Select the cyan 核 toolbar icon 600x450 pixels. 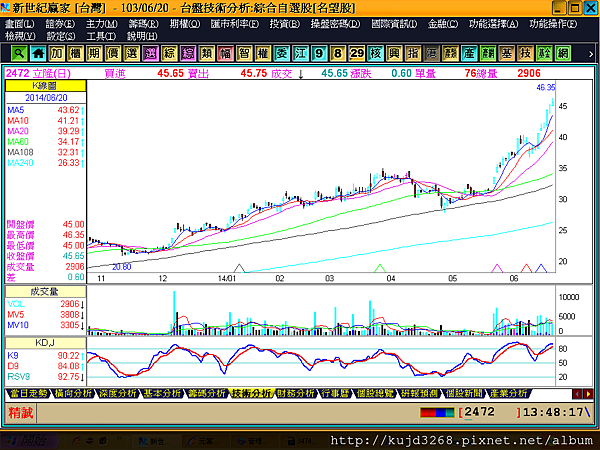(x=375, y=53)
